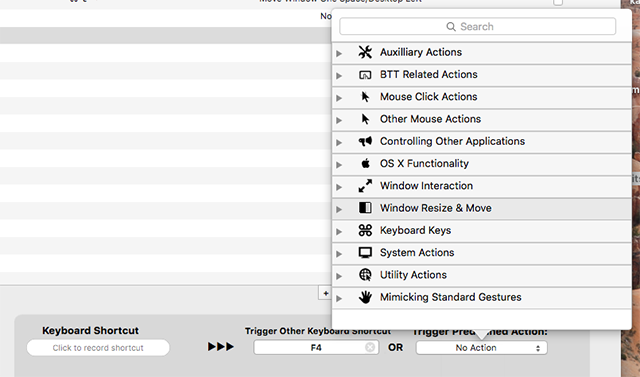
Task: Click the Mouse Click Actions cursor icon
Action: tap(365, 97)
